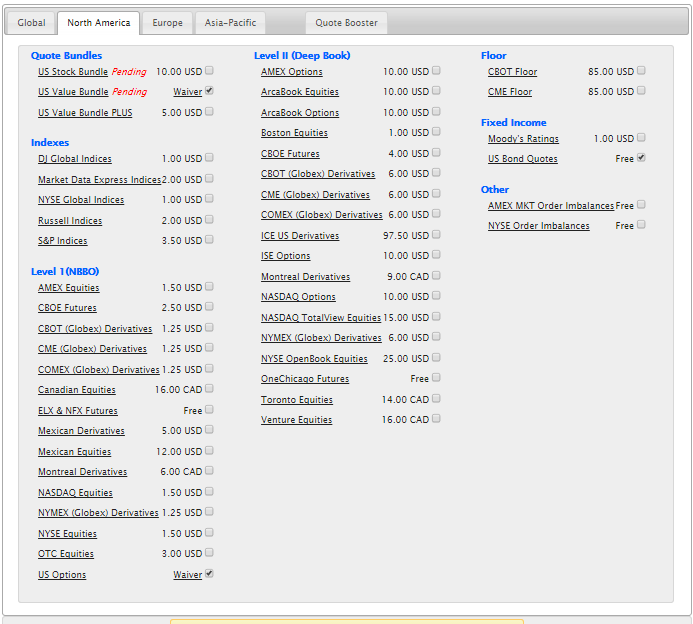Switch to the Quote Booster tab

346,23
